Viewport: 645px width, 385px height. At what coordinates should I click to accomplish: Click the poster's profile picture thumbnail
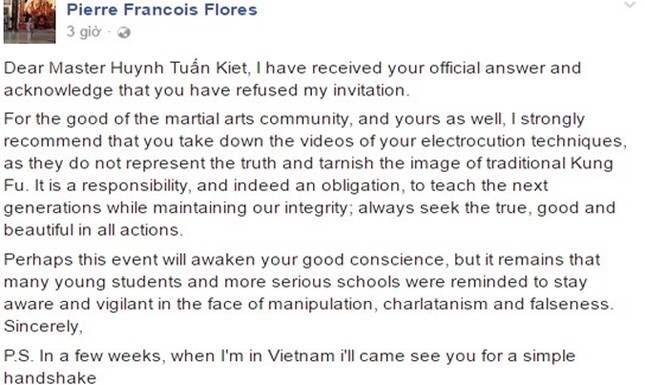click(29, 21)
